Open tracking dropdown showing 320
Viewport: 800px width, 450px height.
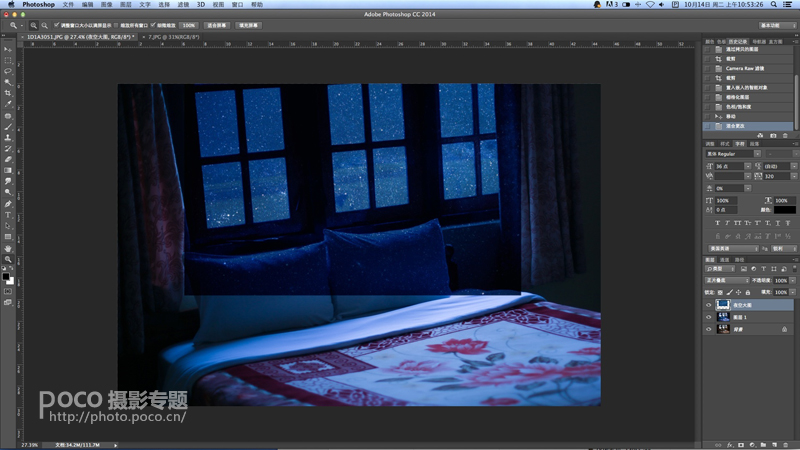(794, 176)
